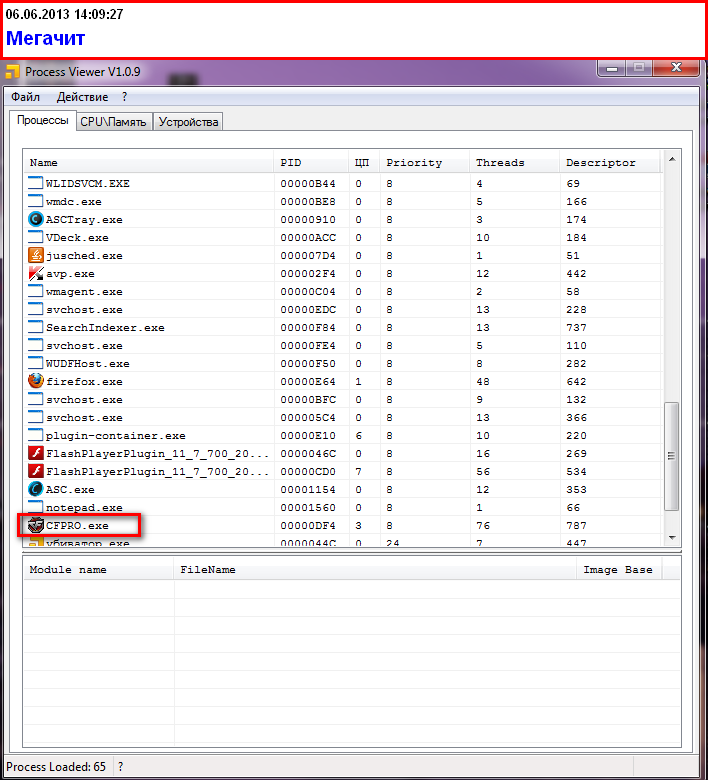
Task: Click Descriptor value 737 of SearchIndexer.exe
Action: click(x=576, y=327)
